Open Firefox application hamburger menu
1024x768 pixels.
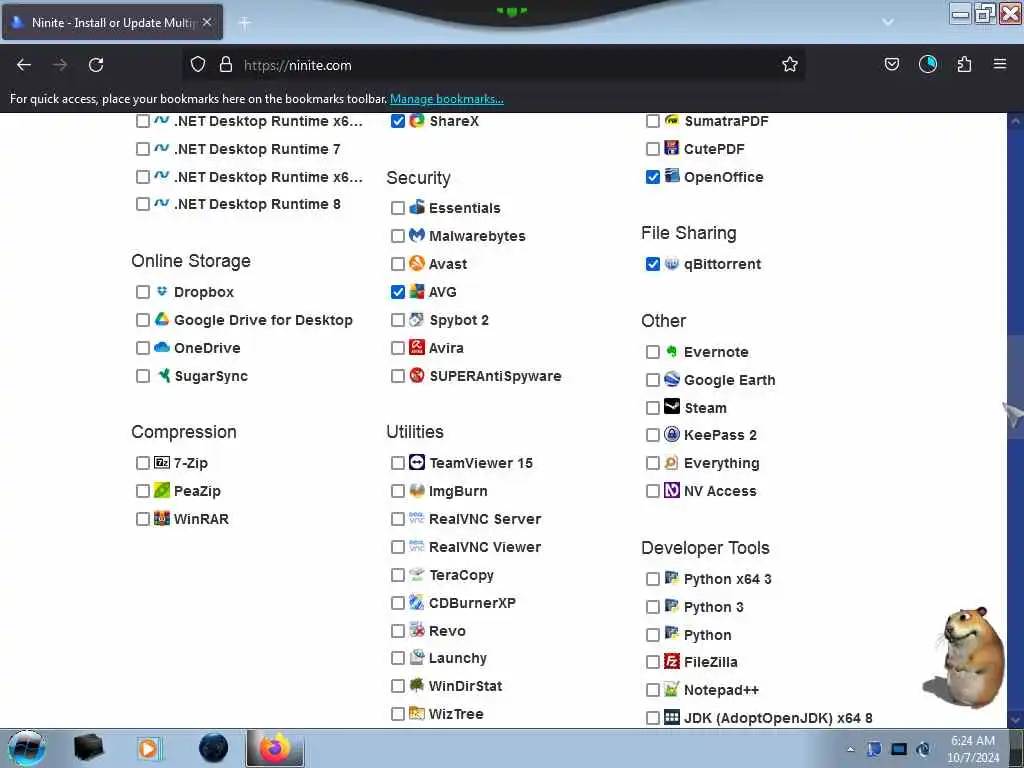pyautogui.click(x=999, y=64)
